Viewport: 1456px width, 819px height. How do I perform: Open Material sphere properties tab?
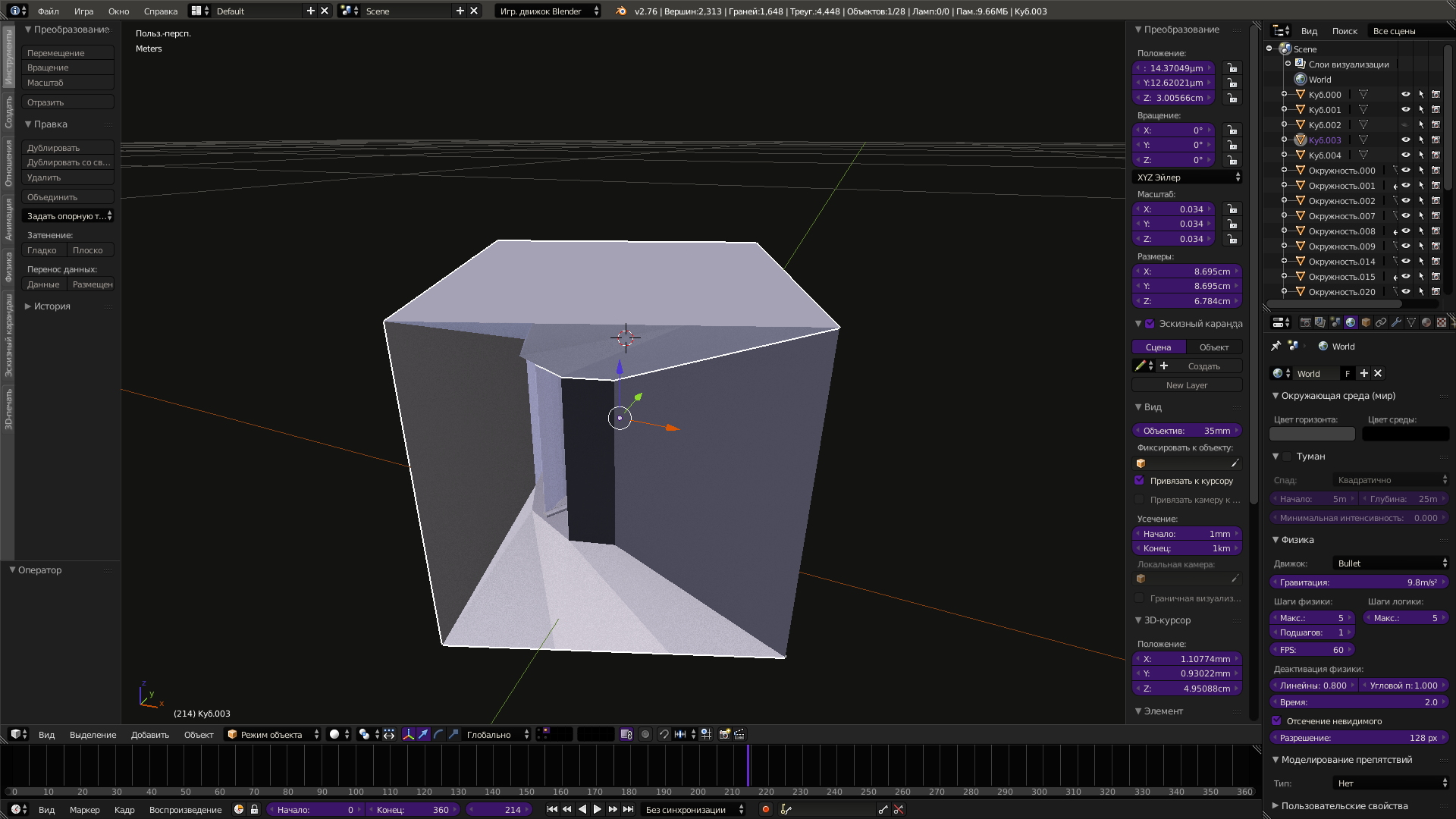[1426, 322]
